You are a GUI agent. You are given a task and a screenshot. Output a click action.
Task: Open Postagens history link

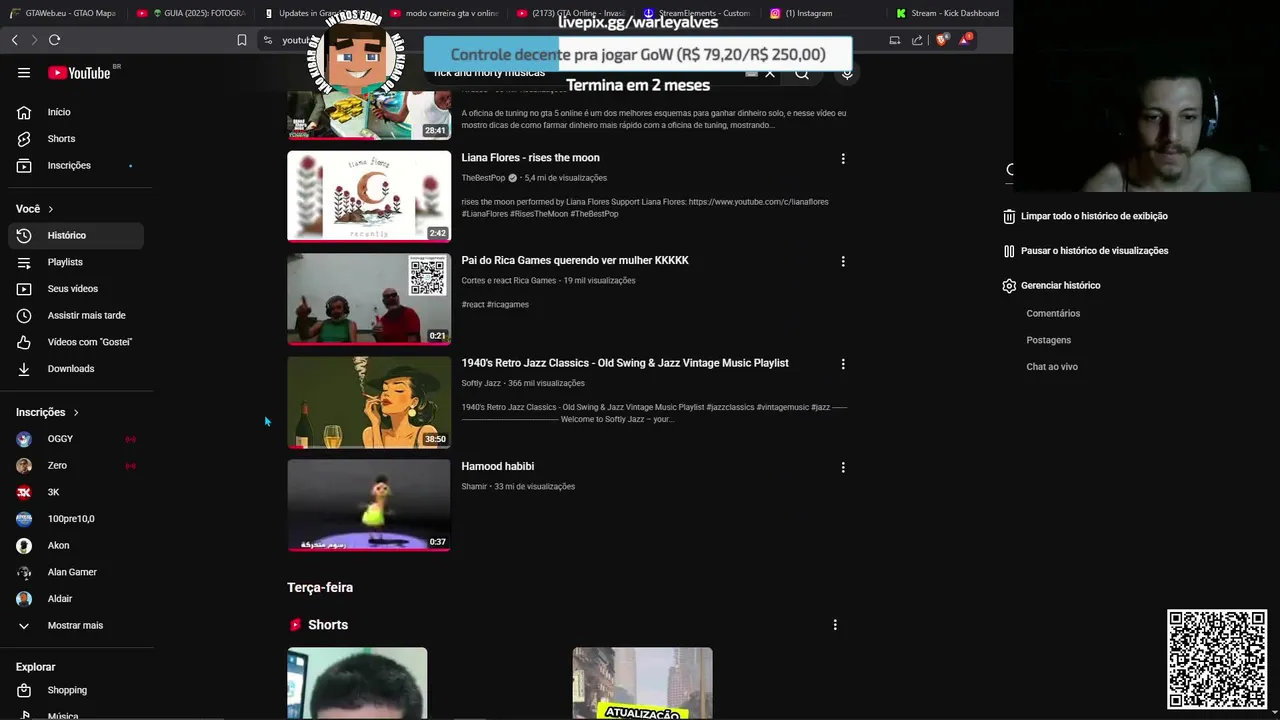pyautogui.click(x=1048, y=340)
